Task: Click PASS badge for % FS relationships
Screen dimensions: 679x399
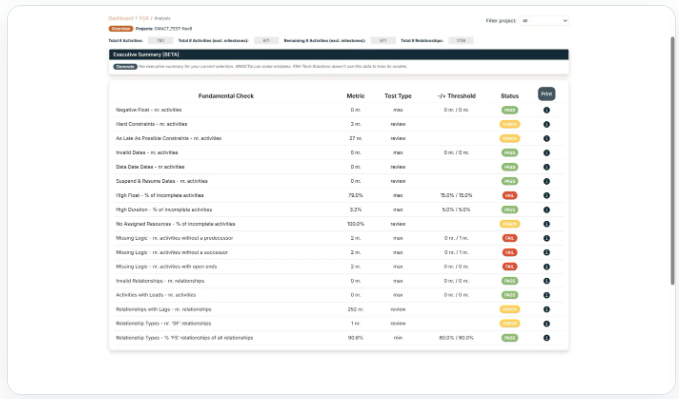Action: pyautogui.click(x=510, y=338)
